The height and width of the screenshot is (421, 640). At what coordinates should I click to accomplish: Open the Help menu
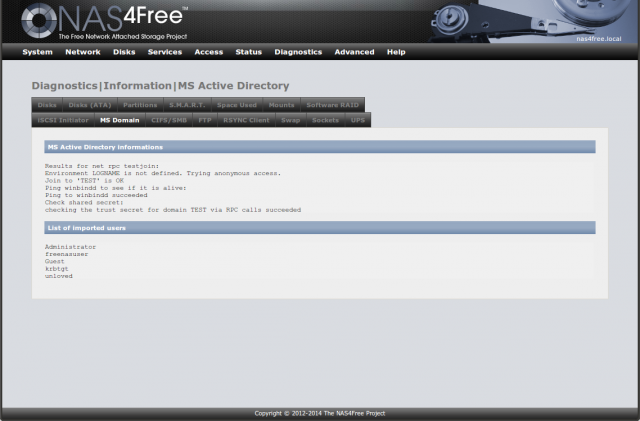click(x=396, y=52)
